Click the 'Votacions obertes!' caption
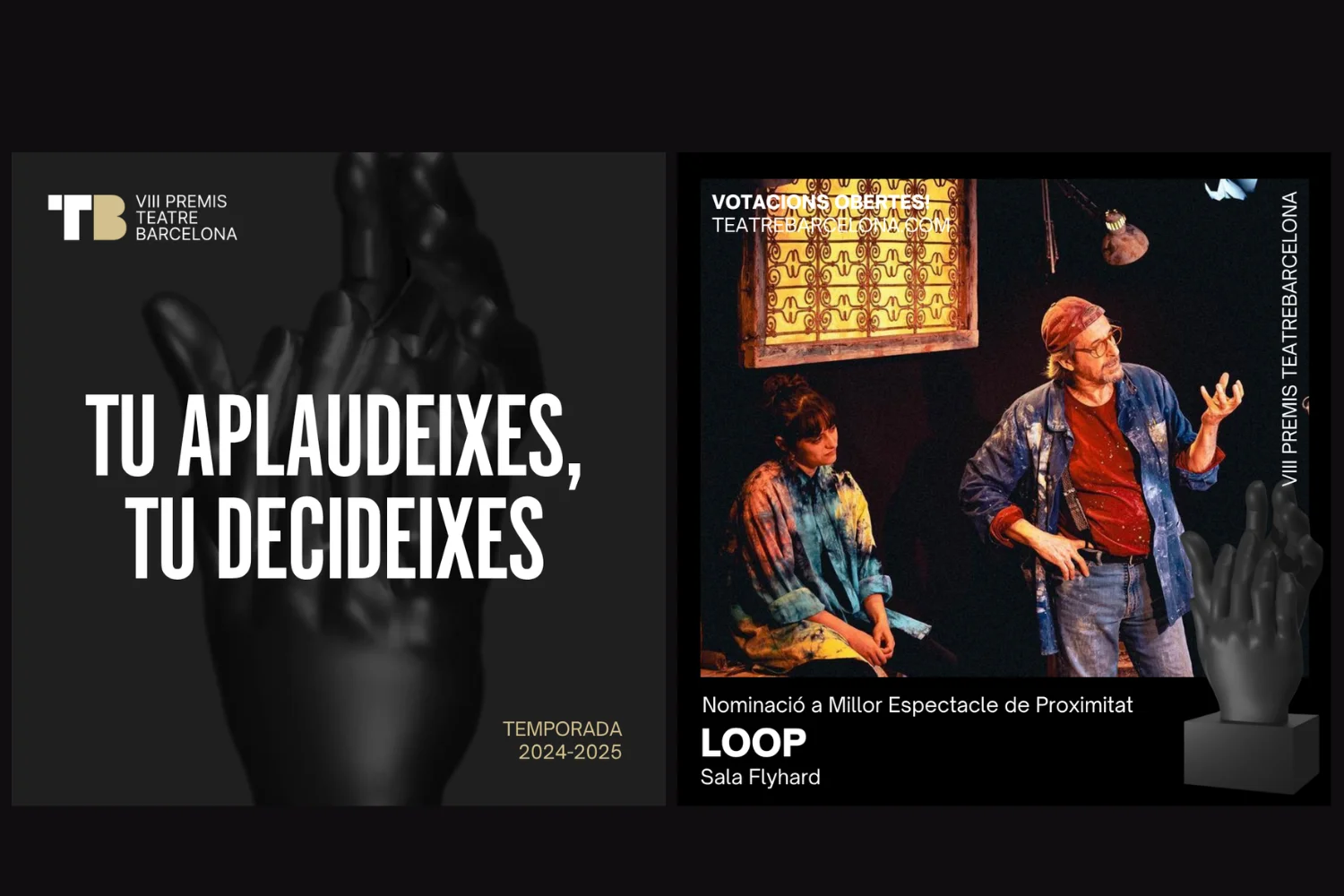The image size is (1344, 896). tap(821, 202)
